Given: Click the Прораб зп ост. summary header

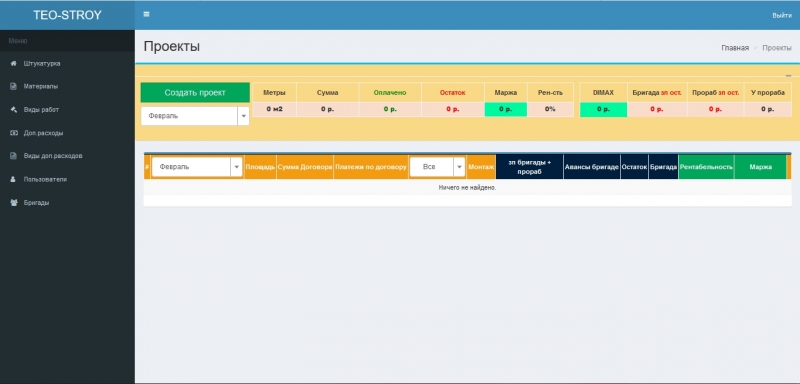Looking at the screenshot, I should (715, 93).
